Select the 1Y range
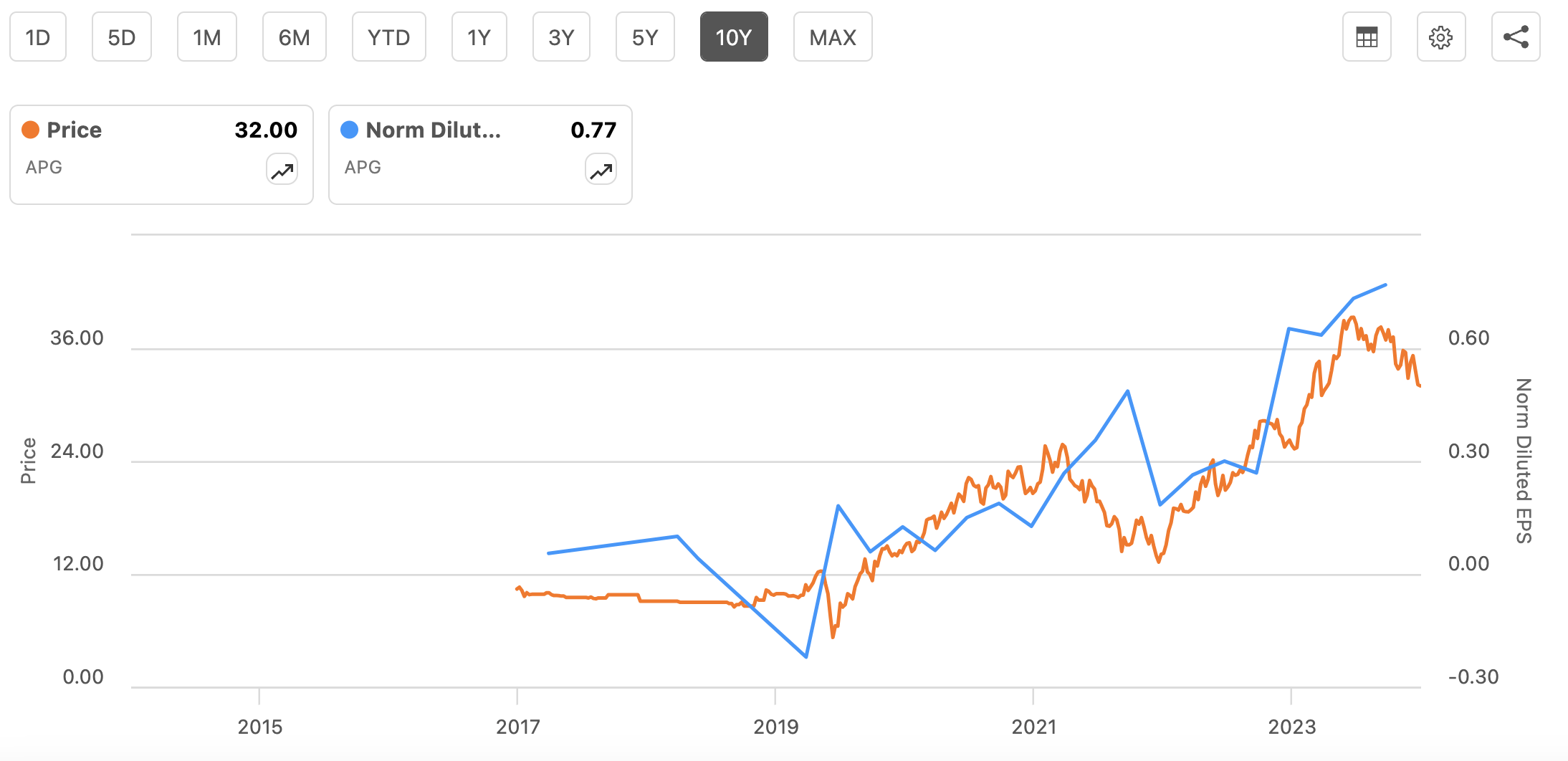The height and width of the screenshot is (761, 1568). (x=479, y=37)
